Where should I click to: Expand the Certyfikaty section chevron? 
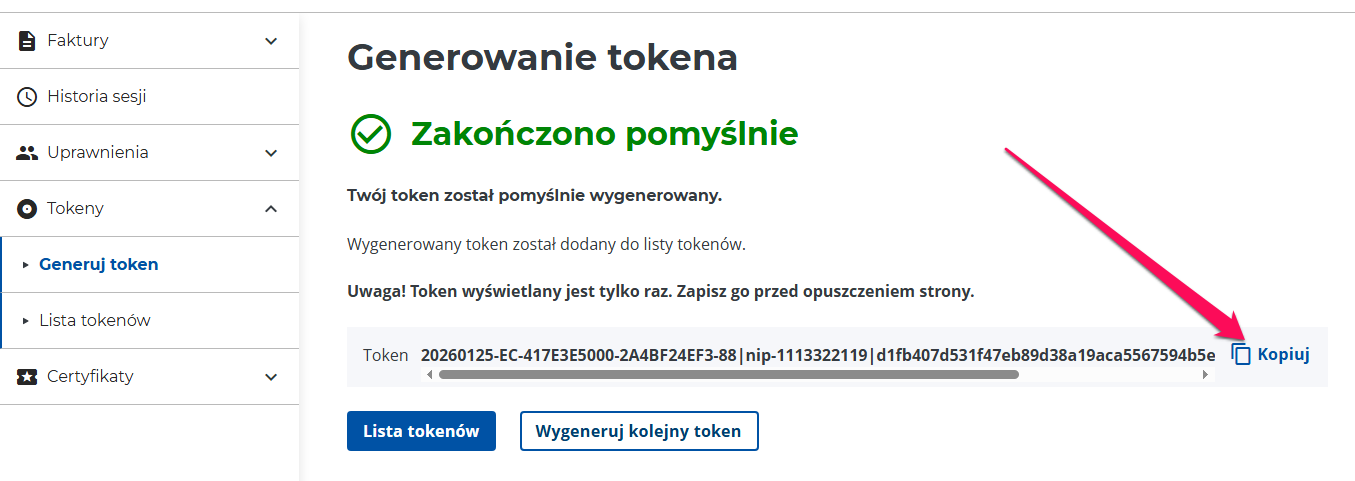click(x=271, y=377)
